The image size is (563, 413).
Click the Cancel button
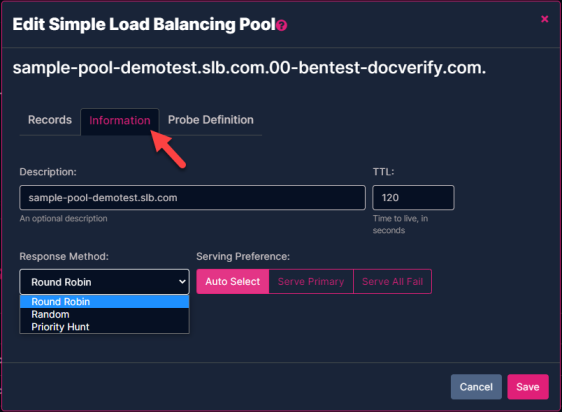pos(476,387)
